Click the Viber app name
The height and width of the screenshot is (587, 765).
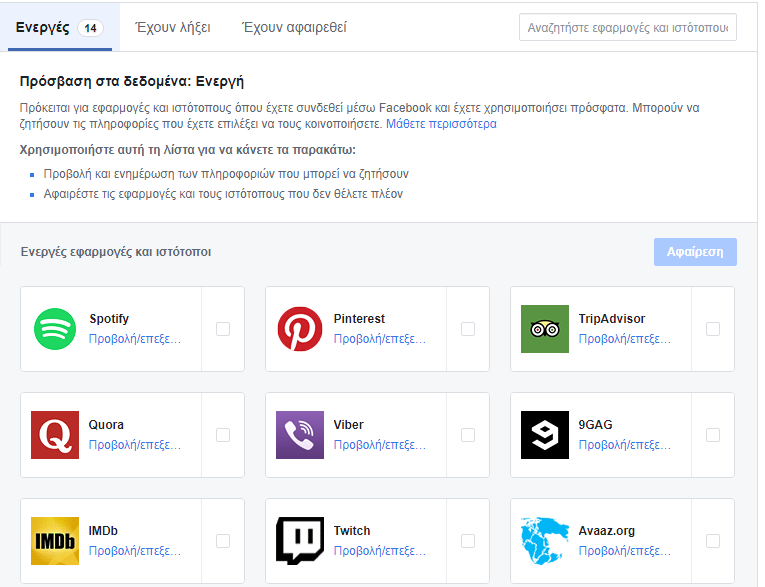tap(348, 425)
